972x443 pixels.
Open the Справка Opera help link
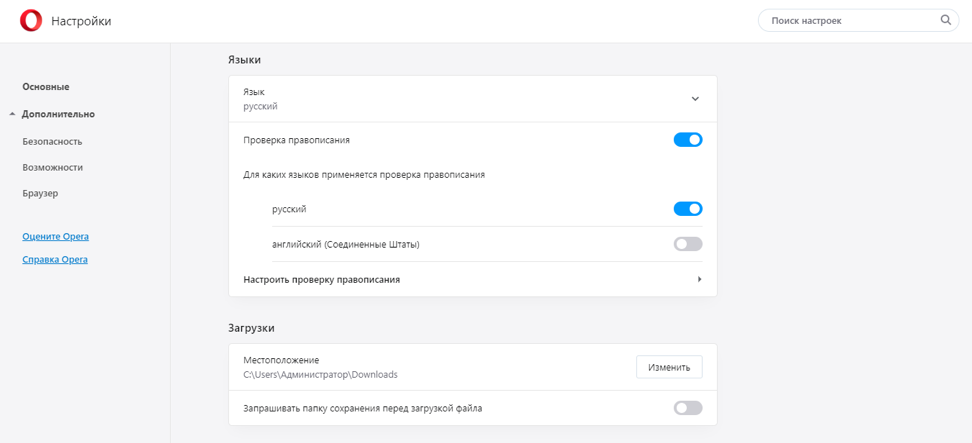[55, 259]
